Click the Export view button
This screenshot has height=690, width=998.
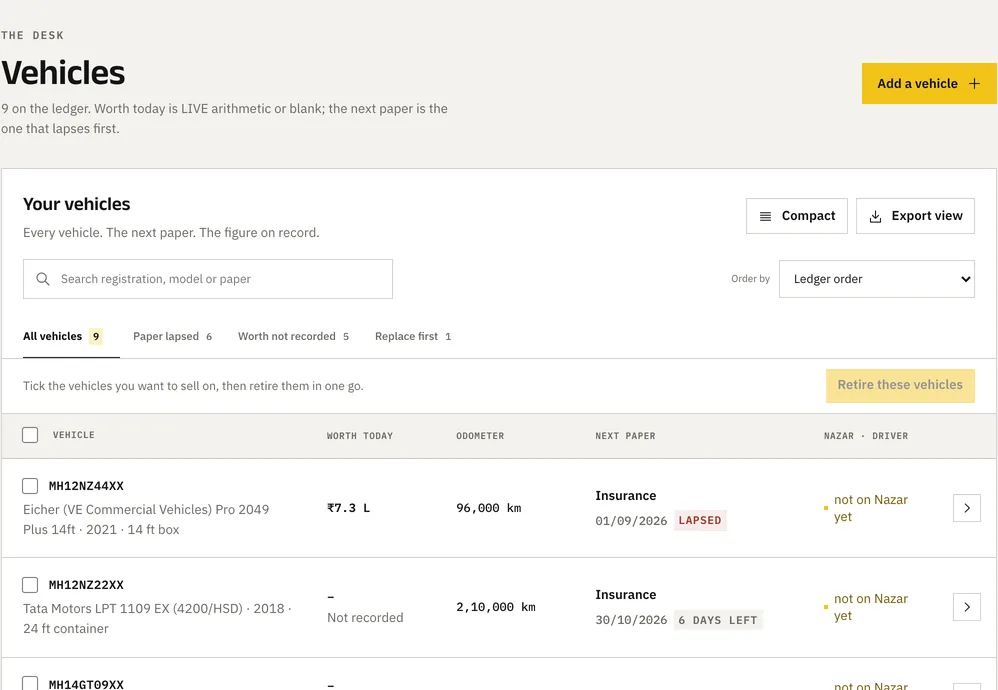tap(915, 216)
